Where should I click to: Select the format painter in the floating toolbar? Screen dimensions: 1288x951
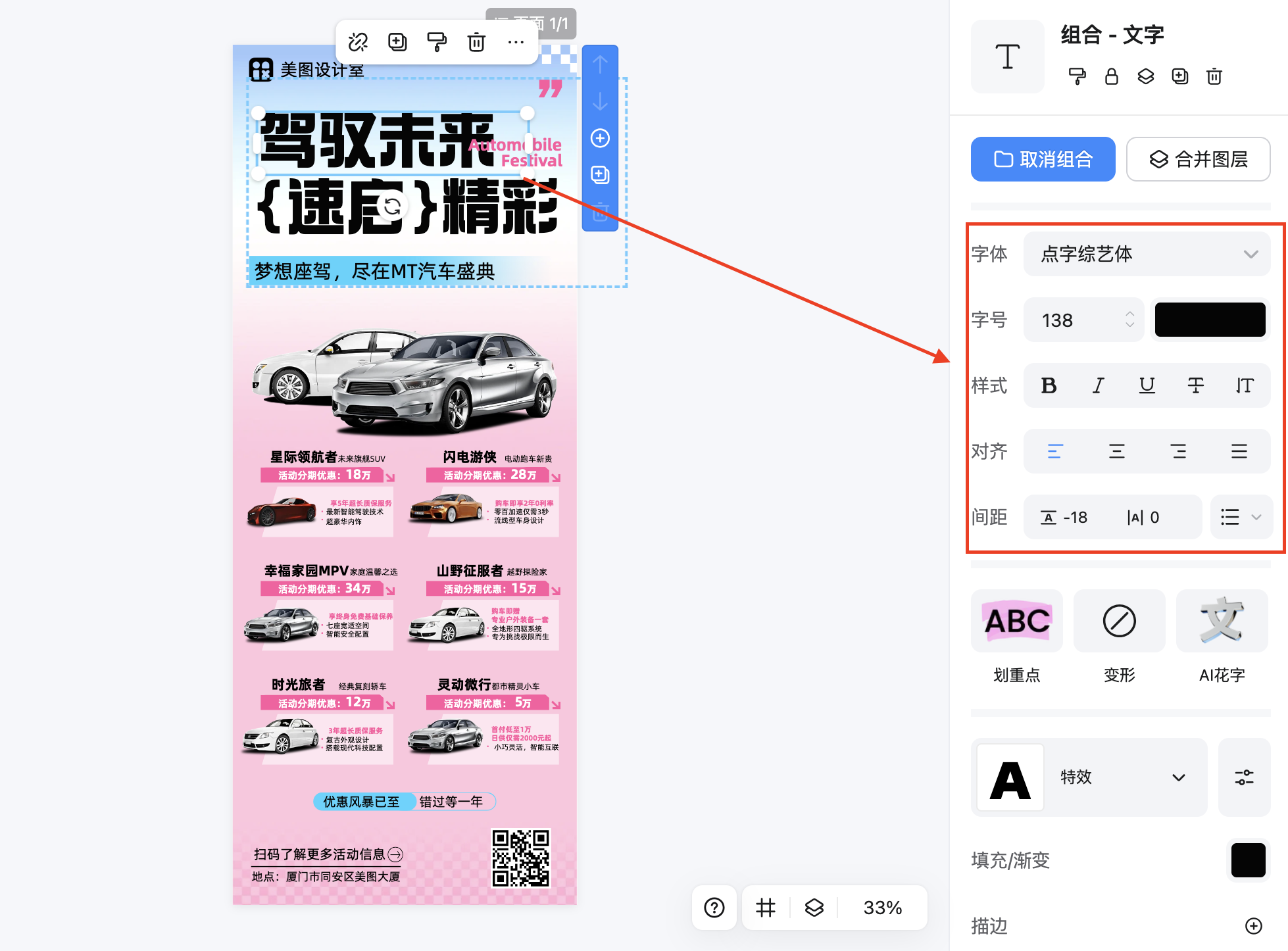pyautogui.click(x=437, y=41)
